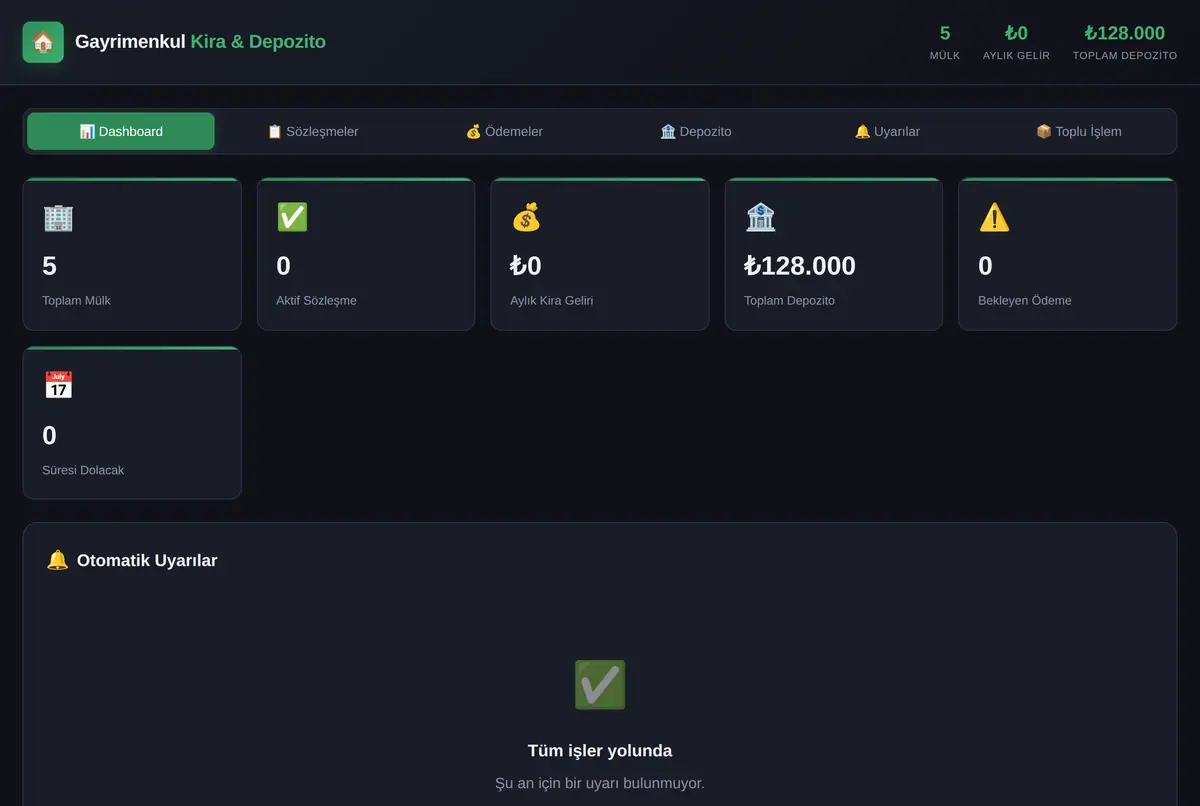Show the Uyarılar tab
The width and height of the screenshot is (1200, 806).
[x=887, y=131]
